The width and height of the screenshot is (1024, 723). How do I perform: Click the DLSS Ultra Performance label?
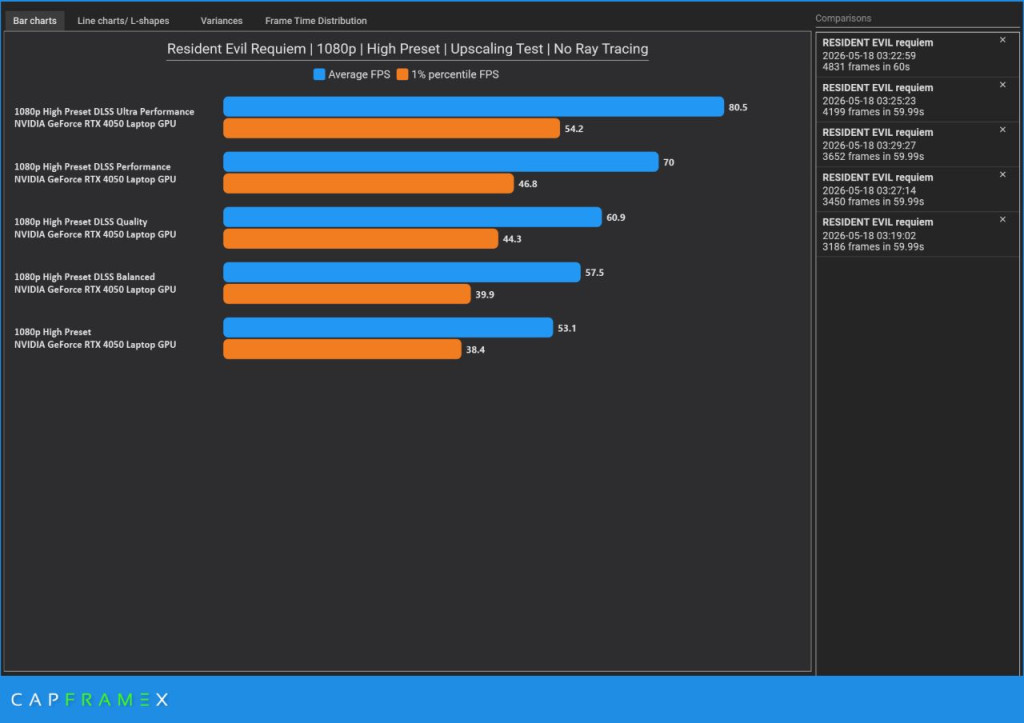point(104,118)
